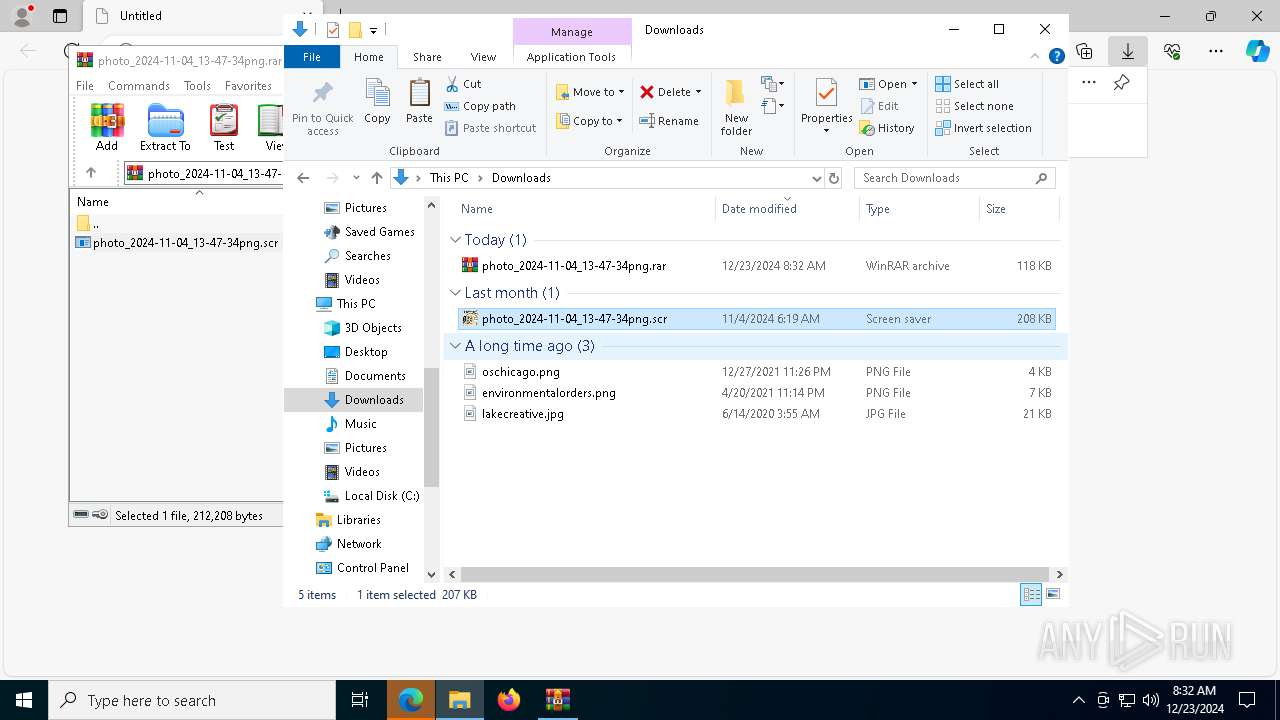Click the Firefox taskbar icon
Image resolution: width=1280 pixels, height=720 pixels.
coord(509,700)
